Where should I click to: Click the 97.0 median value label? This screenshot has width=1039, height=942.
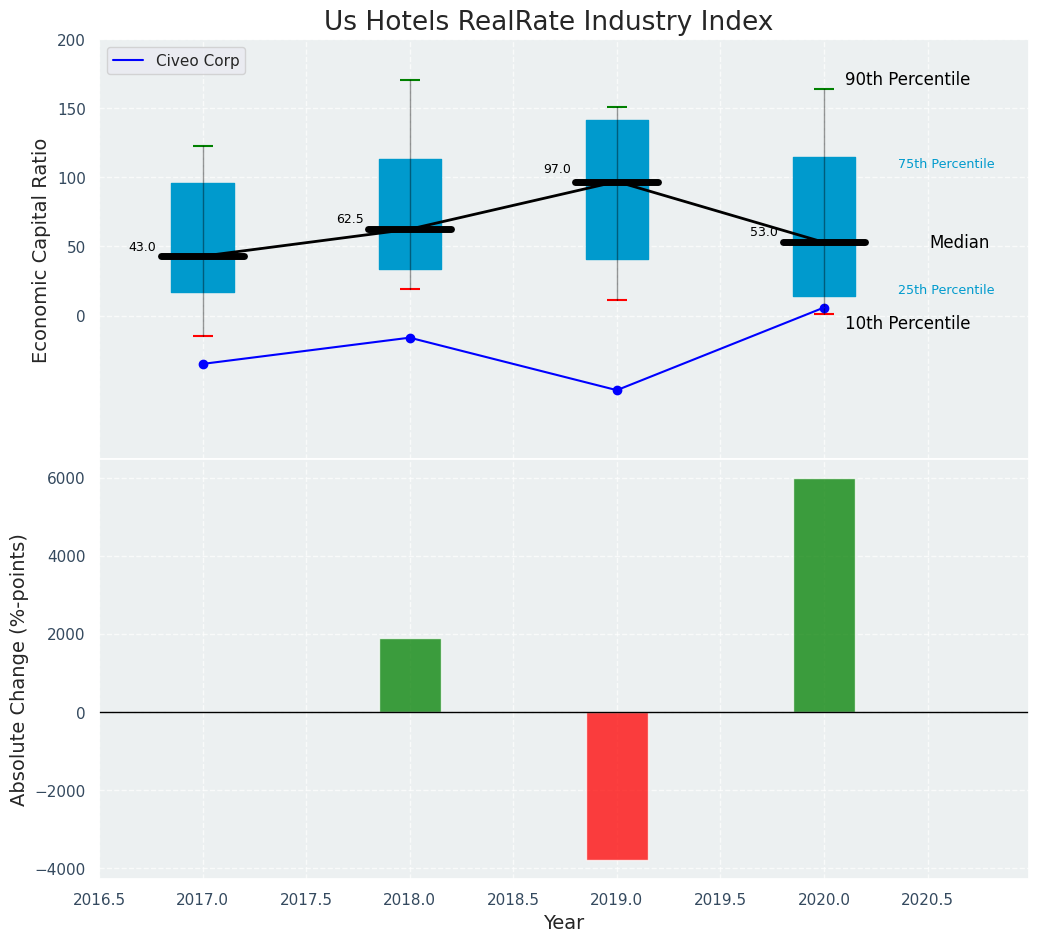click(557, 170)
